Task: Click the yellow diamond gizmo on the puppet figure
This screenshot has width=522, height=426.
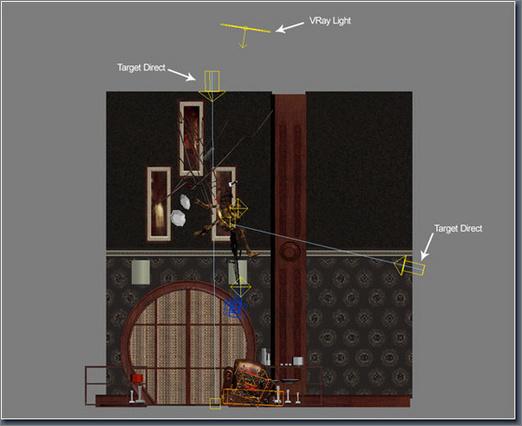Action: [x=239, y=209]
